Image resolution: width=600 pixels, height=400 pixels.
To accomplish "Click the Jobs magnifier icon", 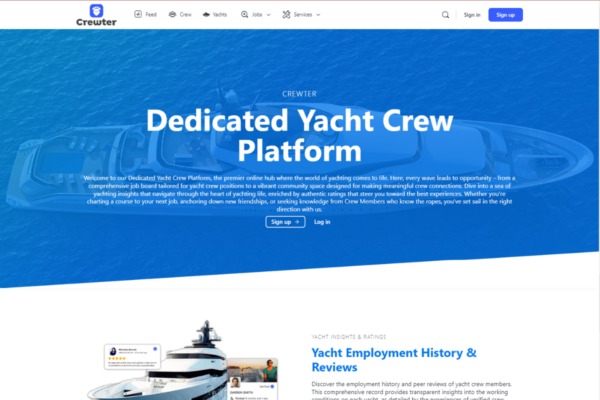I will (x=244, y=15).
